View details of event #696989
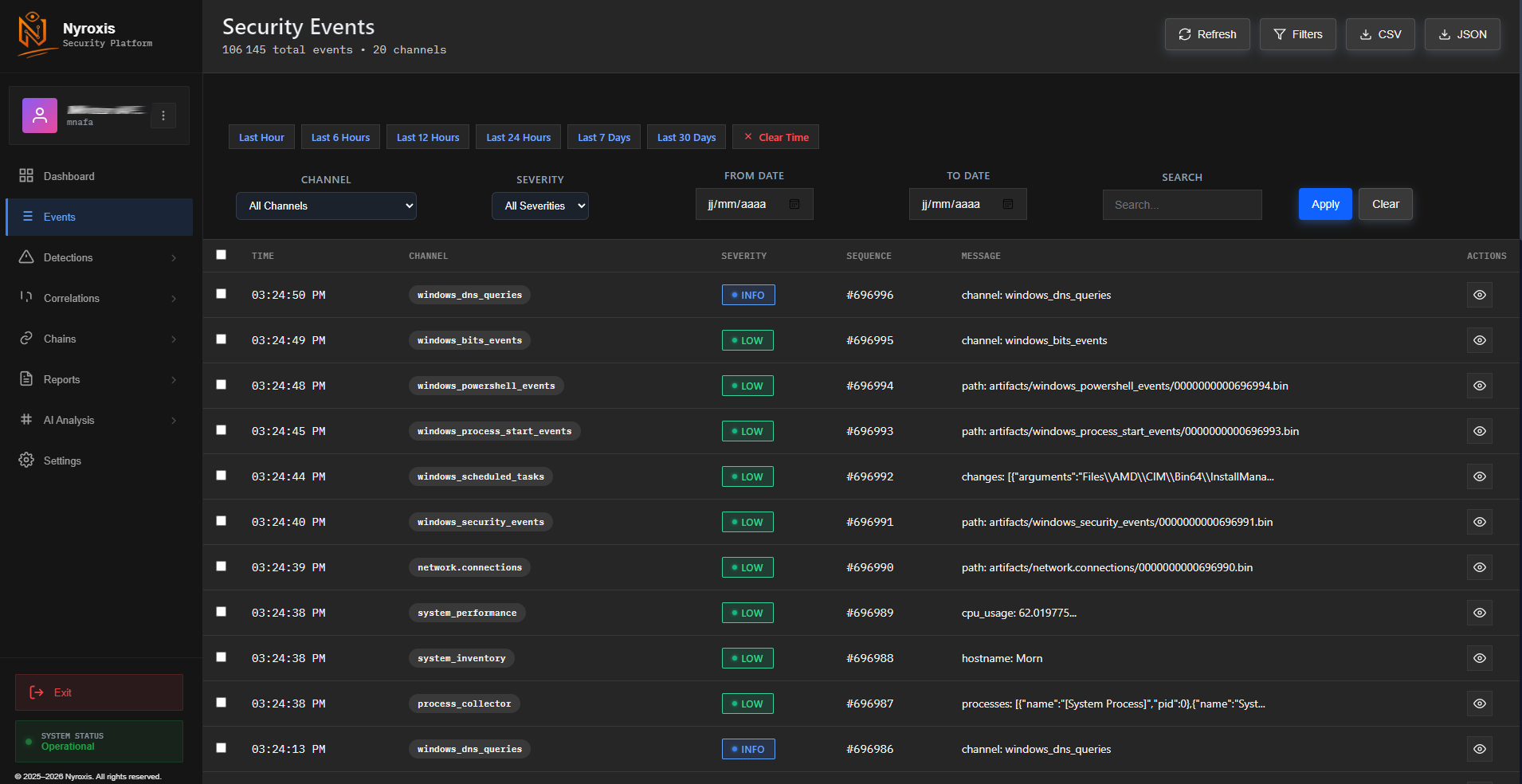Screen dimensions: 1522x784 [x=1480, y=613]
